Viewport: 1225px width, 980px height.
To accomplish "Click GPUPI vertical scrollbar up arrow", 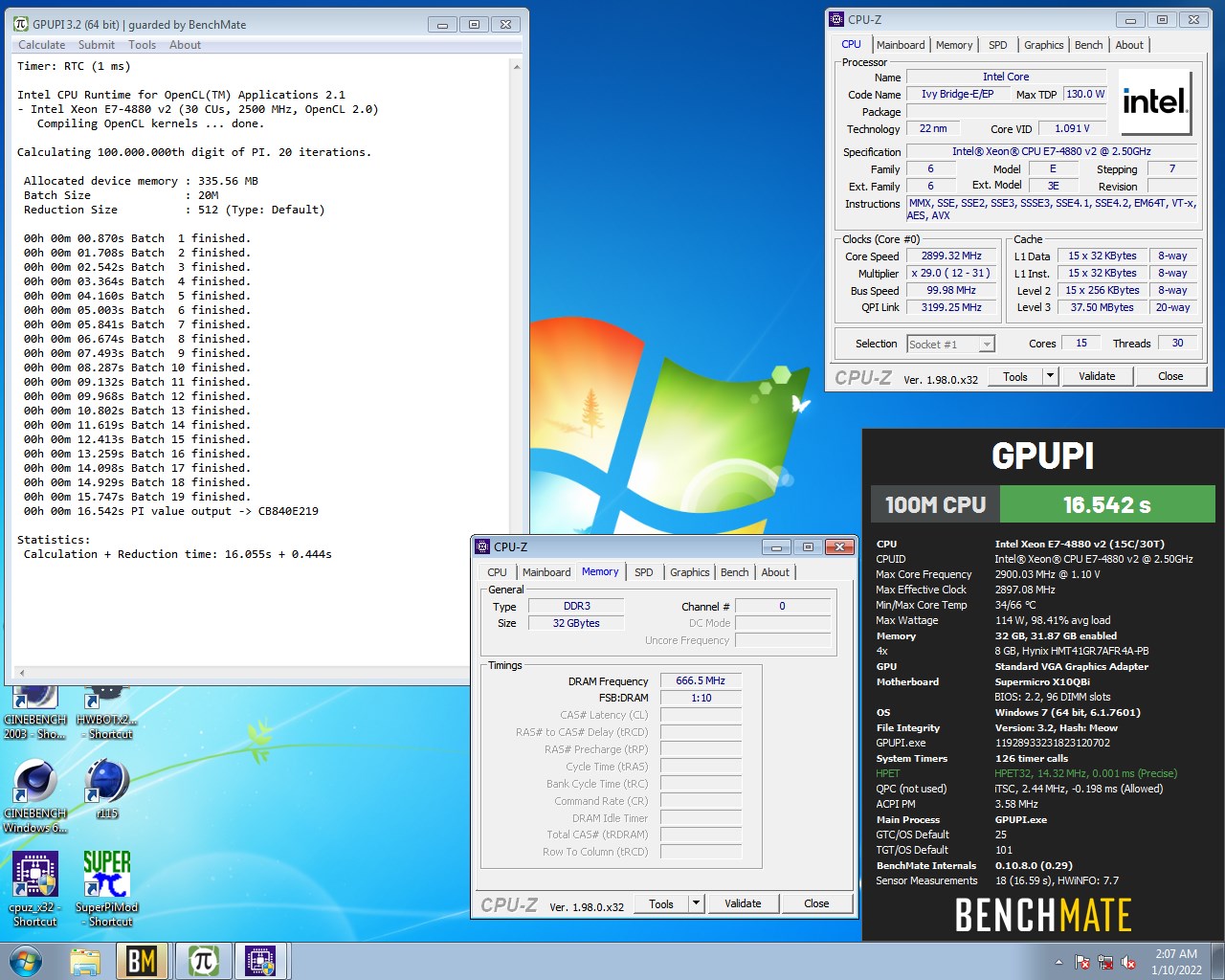I will click(x=517, y=67).
